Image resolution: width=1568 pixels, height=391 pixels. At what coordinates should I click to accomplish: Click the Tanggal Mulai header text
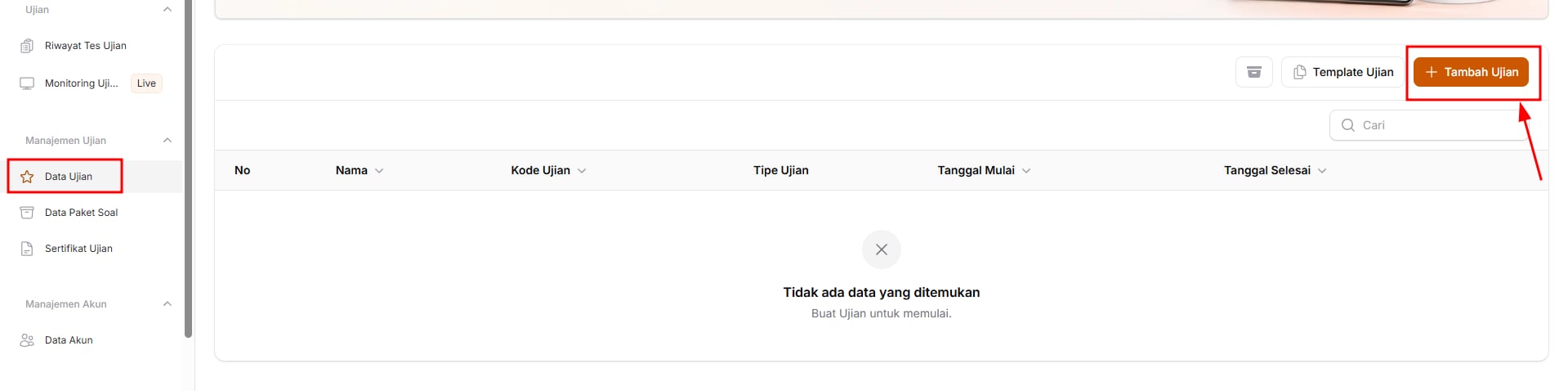976,170
